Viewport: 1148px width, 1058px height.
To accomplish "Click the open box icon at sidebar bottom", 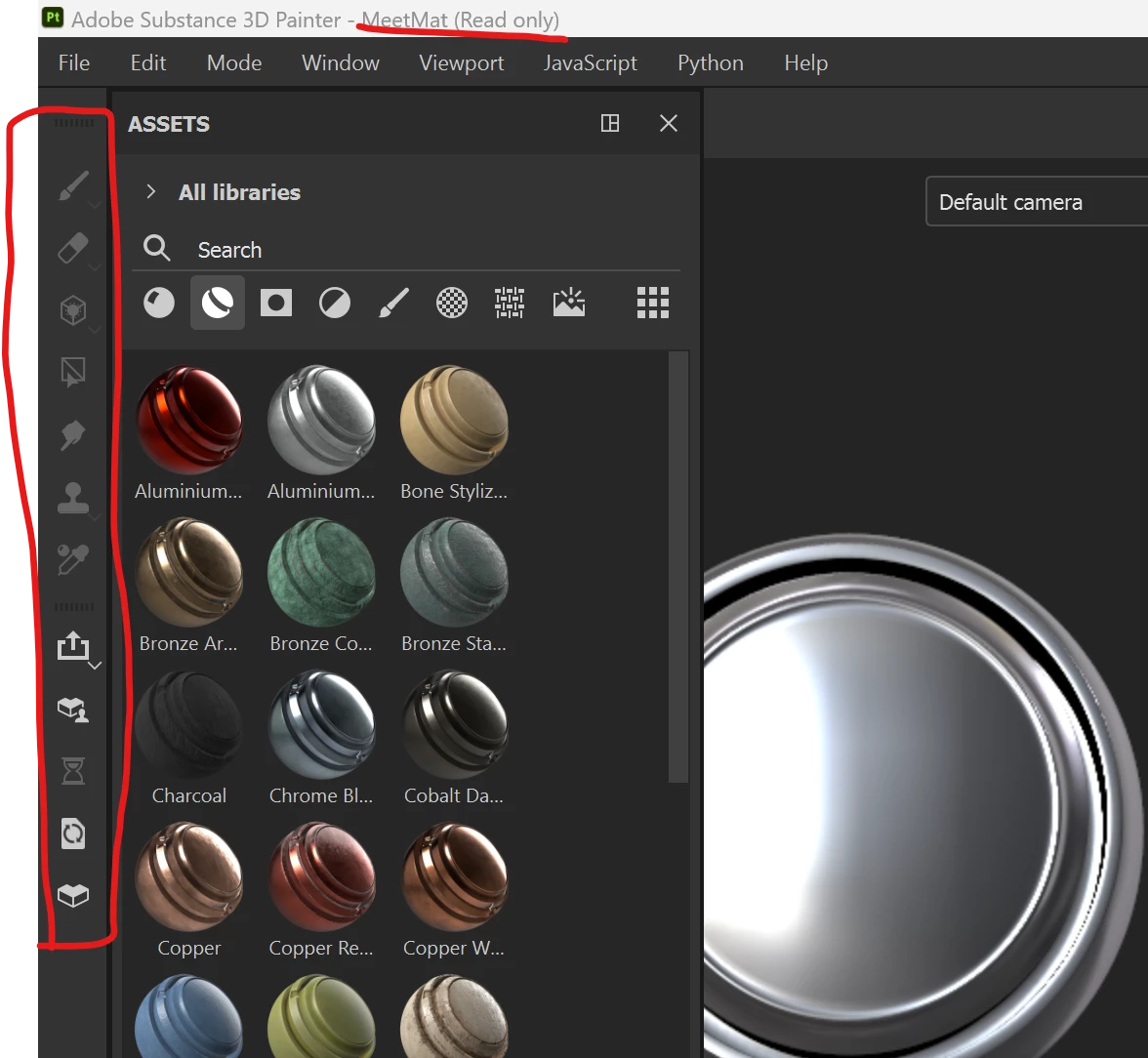I will pos(73,895).
